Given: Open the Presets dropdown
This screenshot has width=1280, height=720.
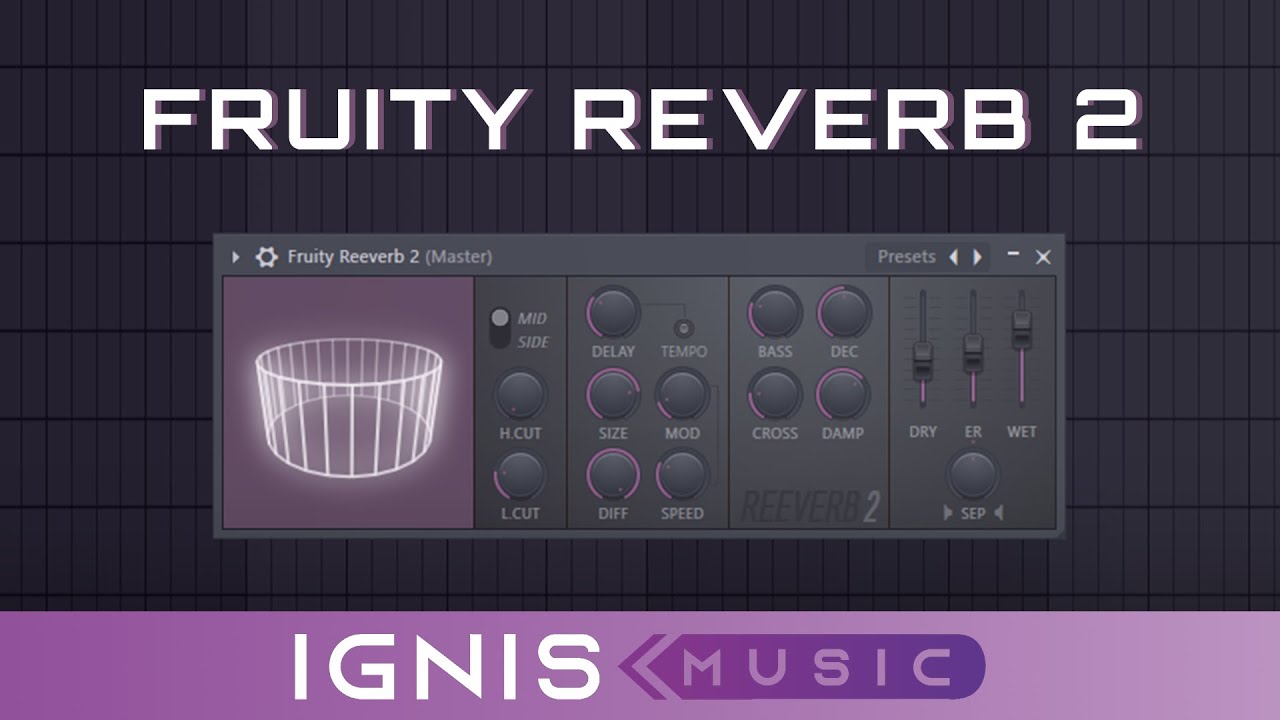Looking at the screenshot, I should point(906,257).
